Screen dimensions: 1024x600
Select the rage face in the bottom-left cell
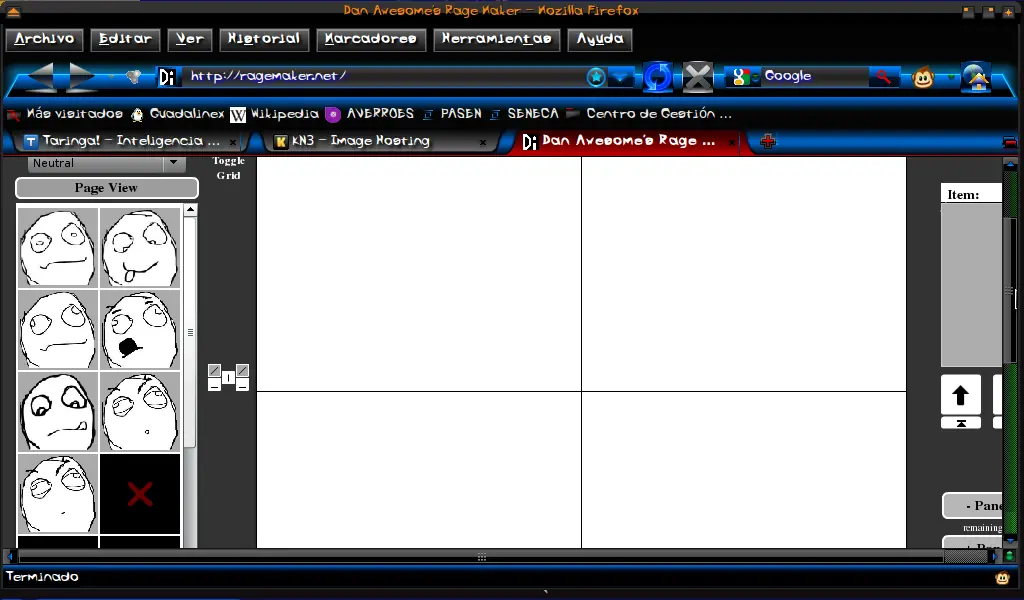point(57,494)
